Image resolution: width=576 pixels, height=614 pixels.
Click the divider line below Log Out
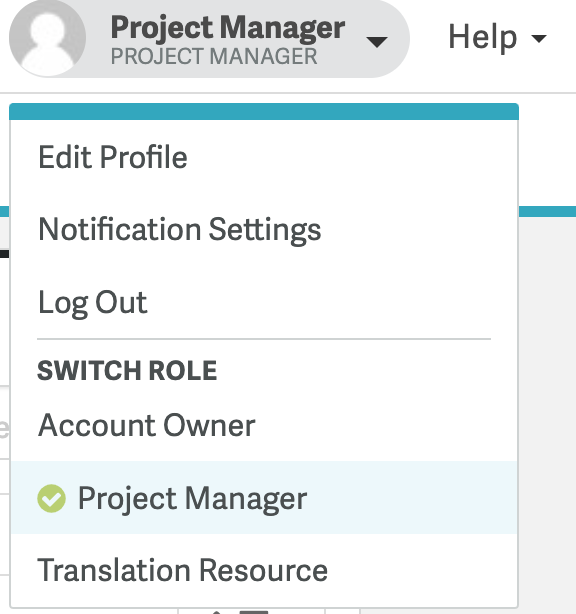point(264,339)
